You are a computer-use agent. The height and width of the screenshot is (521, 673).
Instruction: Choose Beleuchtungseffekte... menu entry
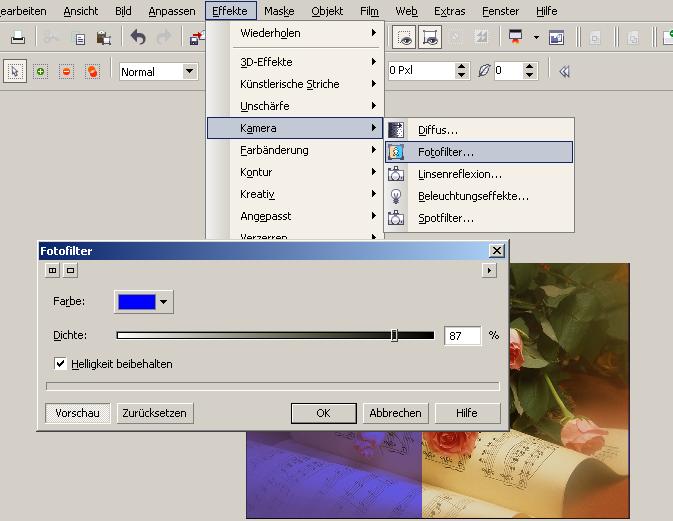pyautogui.click(x=479, y=196)
